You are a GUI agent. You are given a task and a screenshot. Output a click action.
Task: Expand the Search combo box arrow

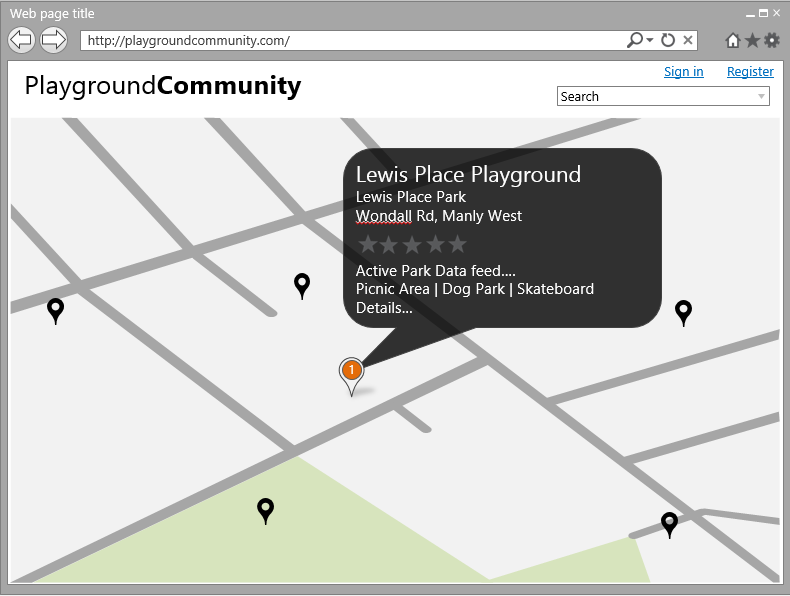tap(762, 97)
